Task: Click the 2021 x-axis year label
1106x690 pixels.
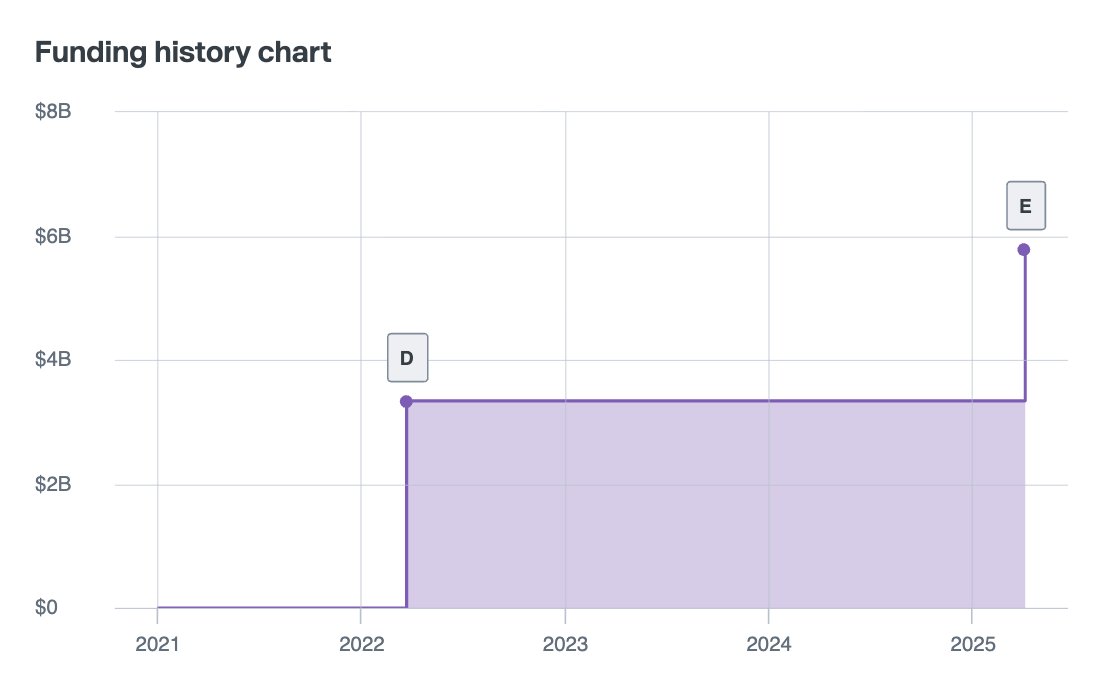Action: [x=157, y=644]
